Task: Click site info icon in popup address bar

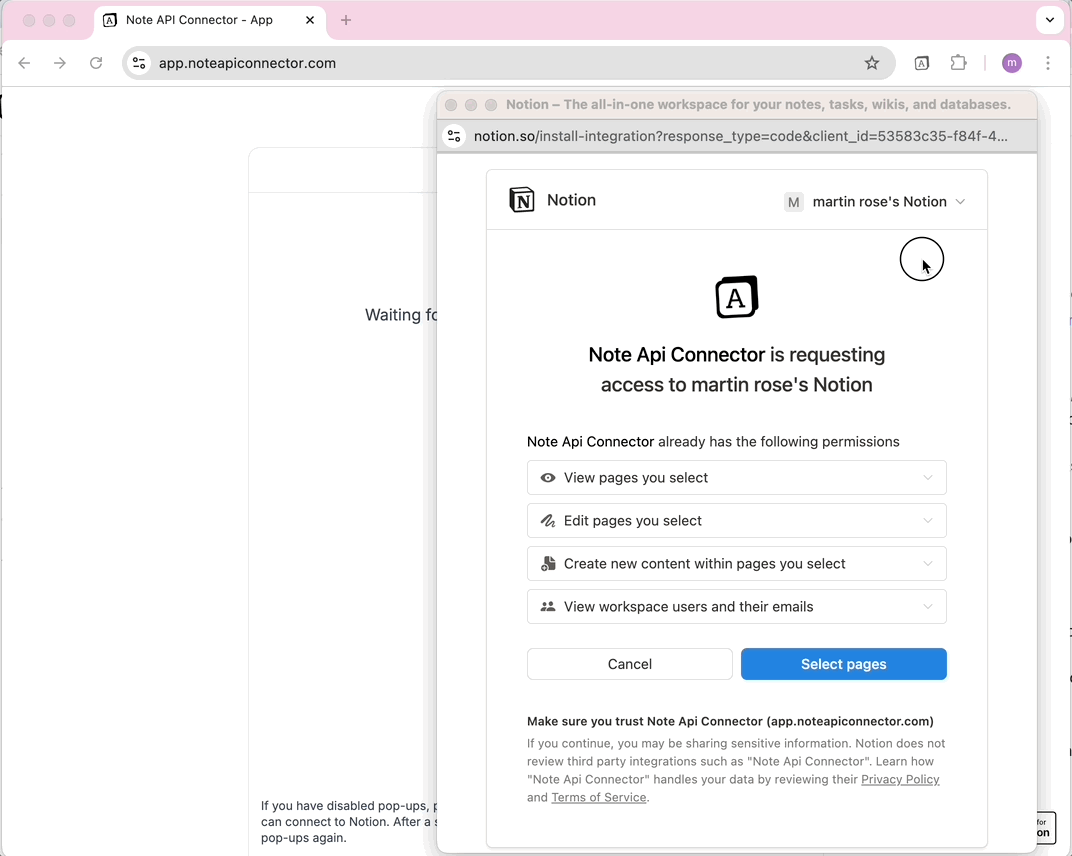Action: [454, 136]
